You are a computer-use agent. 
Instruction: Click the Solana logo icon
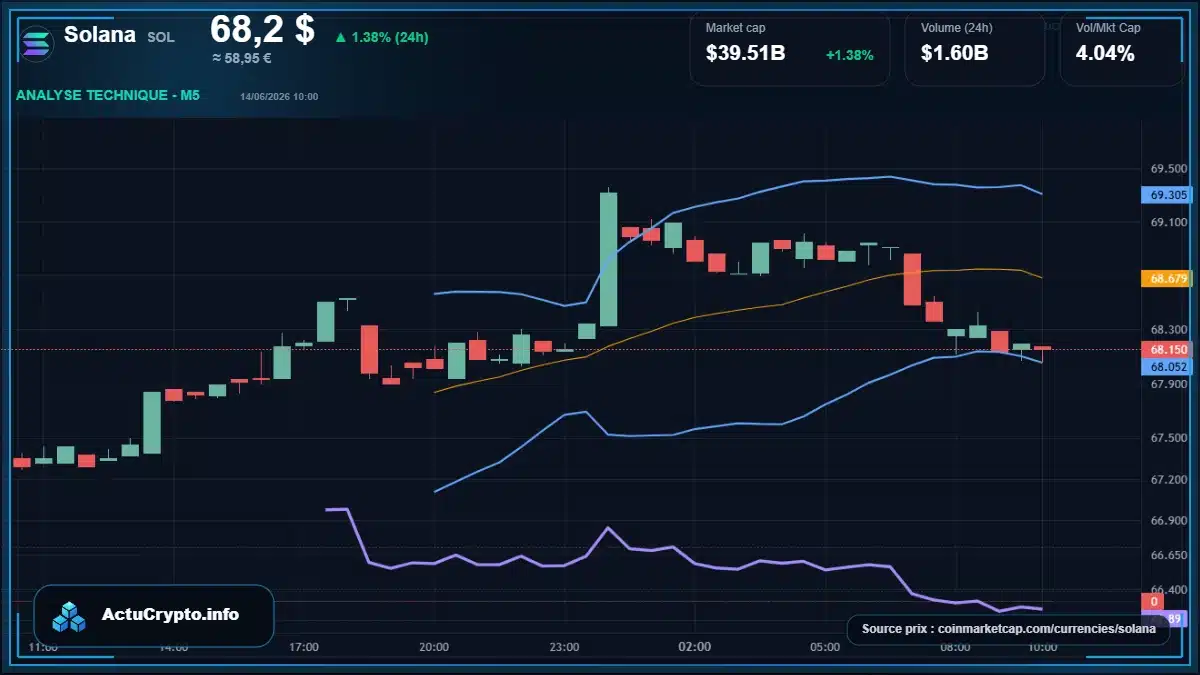point(37,44)
